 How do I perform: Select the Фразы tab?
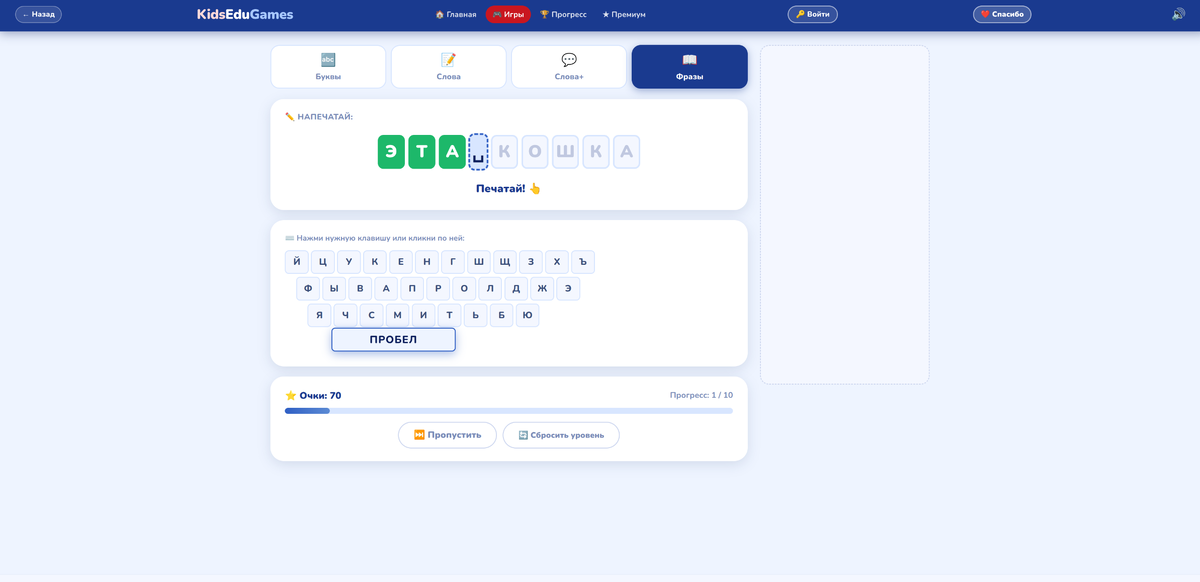(x=690, y=67)
